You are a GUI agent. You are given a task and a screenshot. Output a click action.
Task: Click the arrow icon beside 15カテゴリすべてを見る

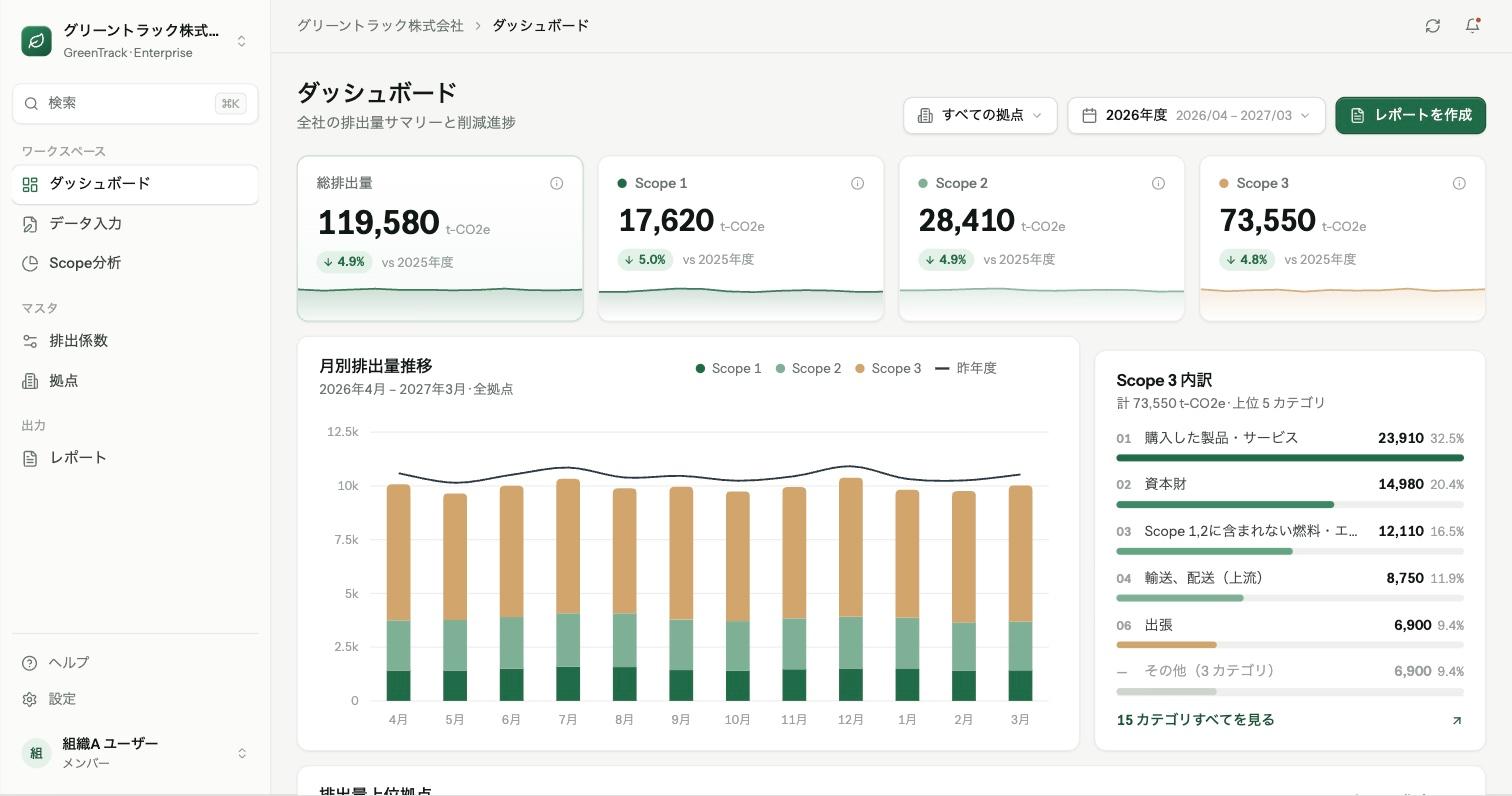[1457, 720]
